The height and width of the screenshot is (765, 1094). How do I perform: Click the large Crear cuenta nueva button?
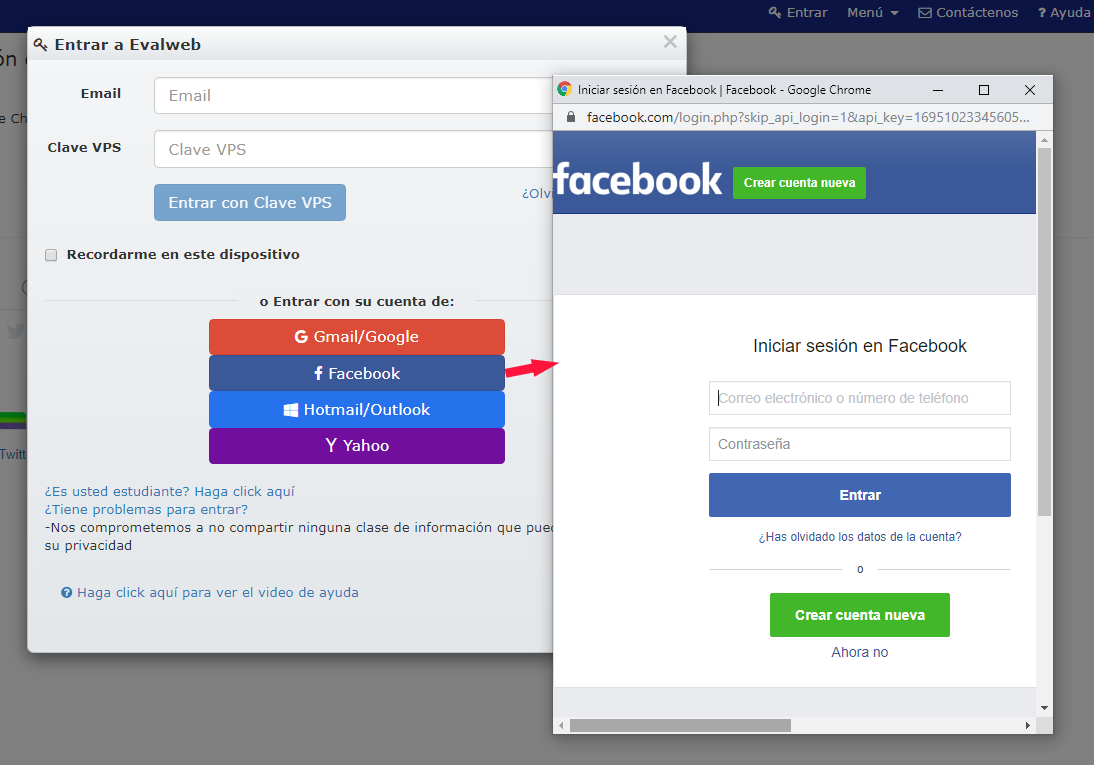point(860,615)
